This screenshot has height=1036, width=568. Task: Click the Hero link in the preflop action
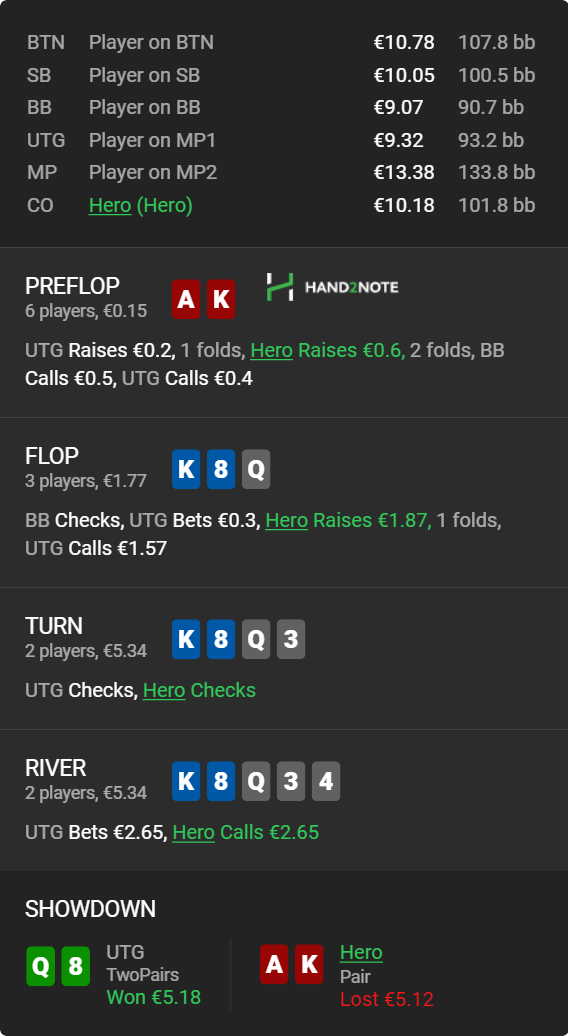pos(271,350)
